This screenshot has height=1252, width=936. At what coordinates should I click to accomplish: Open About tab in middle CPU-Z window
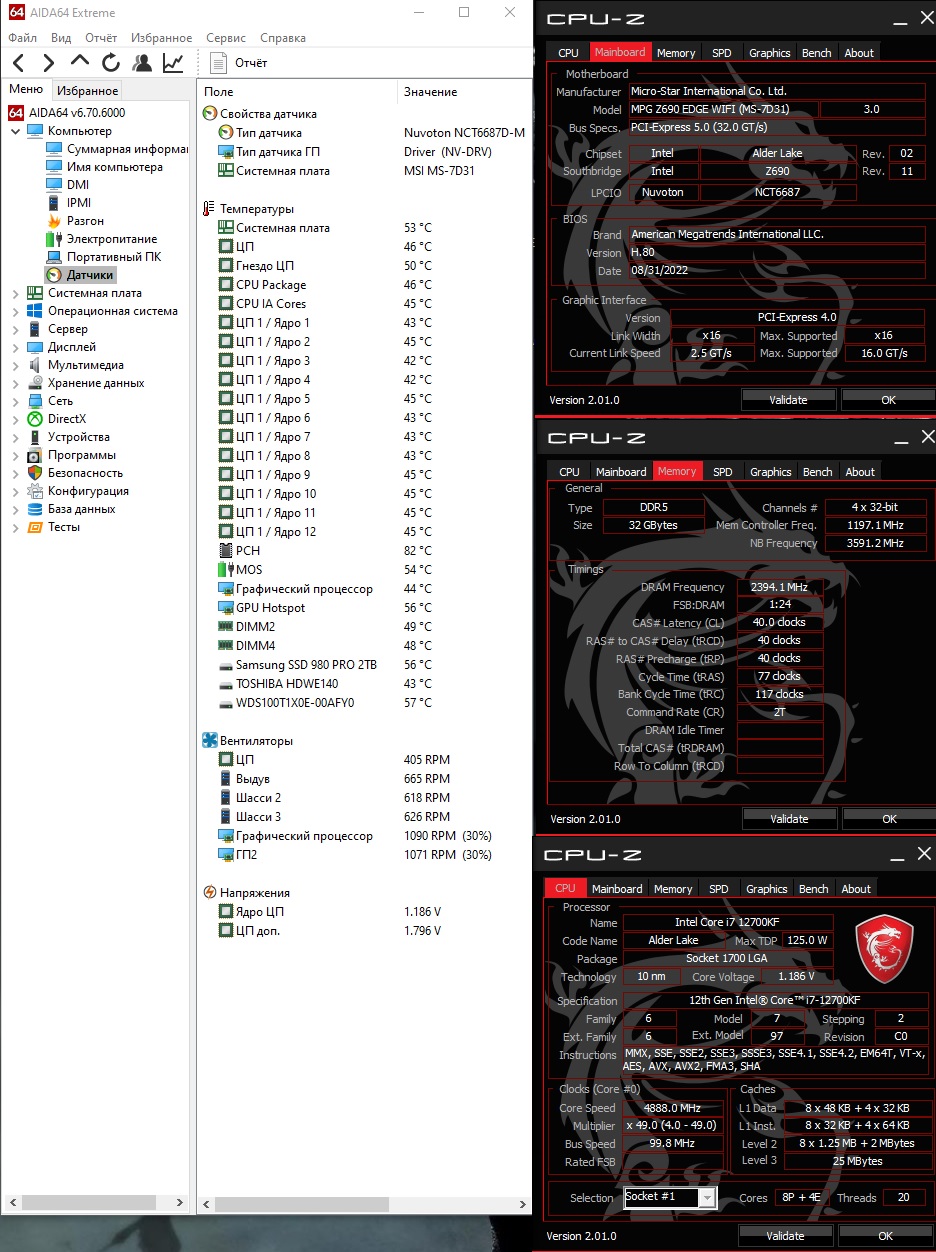pyautogui.click(x=860, y=472)
